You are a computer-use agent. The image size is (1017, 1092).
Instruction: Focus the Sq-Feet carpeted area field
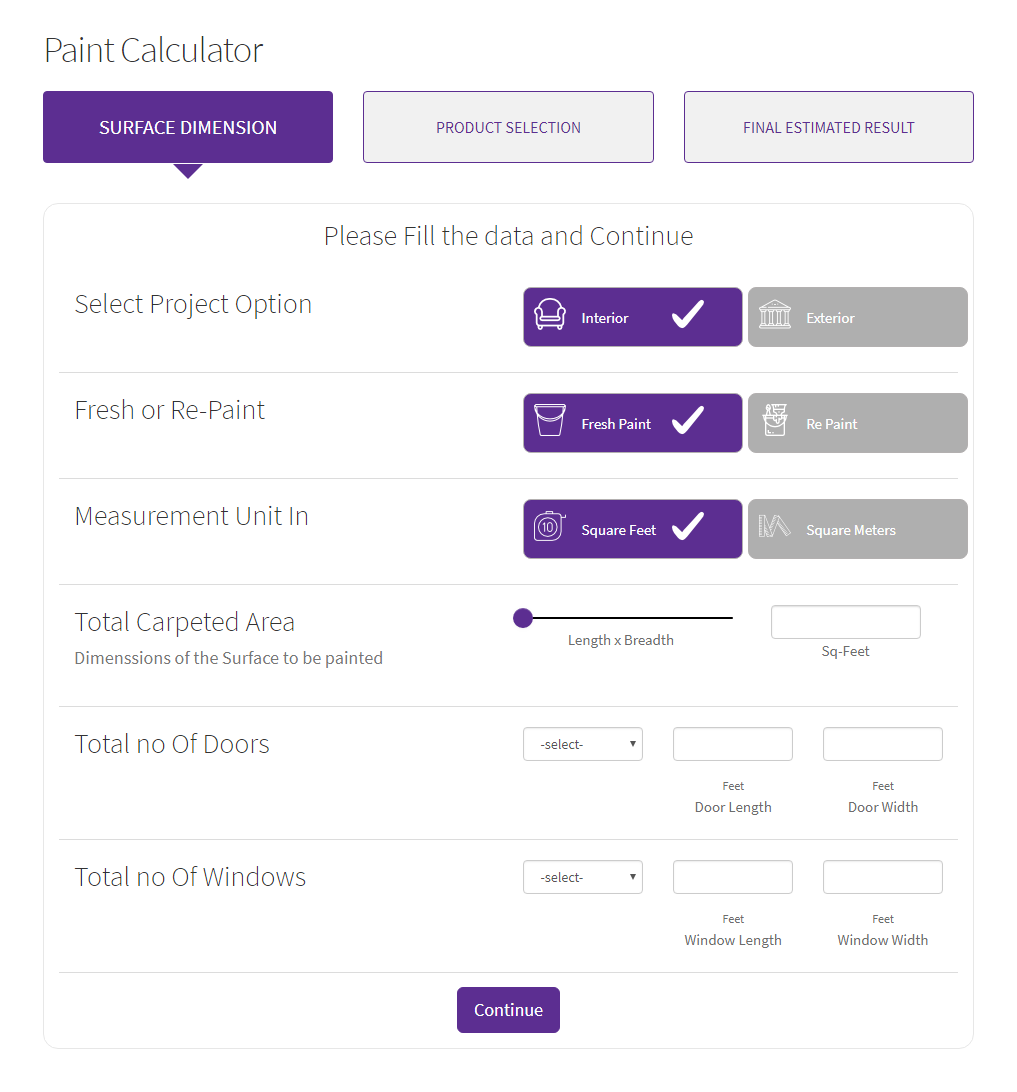[x=845, y=622]
